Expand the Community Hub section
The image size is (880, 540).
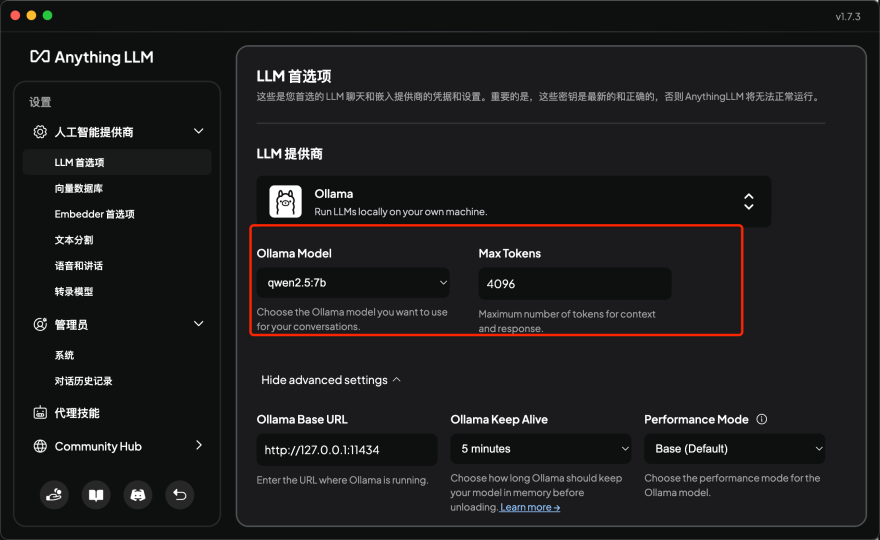click(x=198, y=446)
